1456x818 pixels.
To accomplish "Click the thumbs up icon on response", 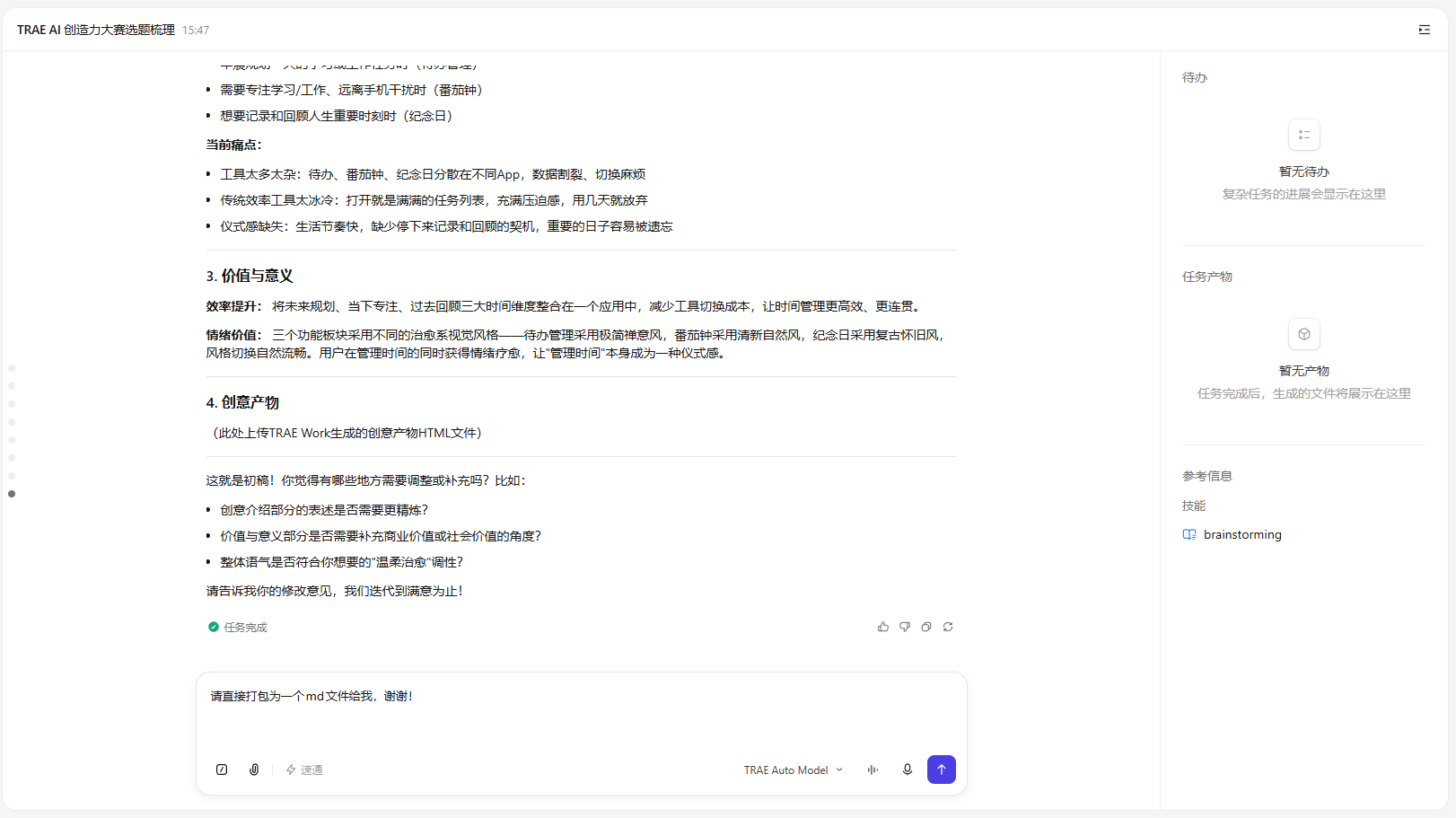I will coord(883,627).
